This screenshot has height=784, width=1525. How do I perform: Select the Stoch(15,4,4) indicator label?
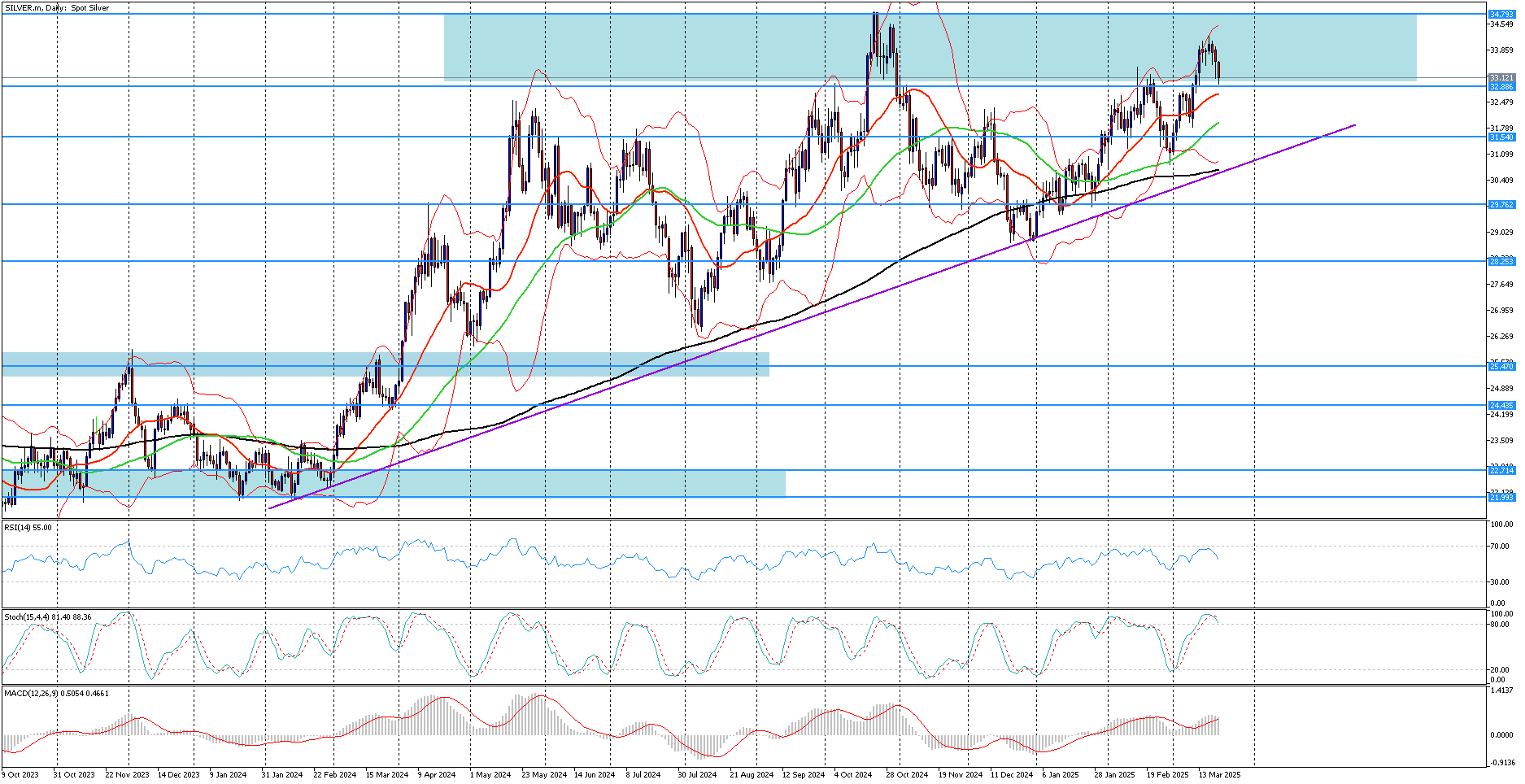click(x=47, y=617)
